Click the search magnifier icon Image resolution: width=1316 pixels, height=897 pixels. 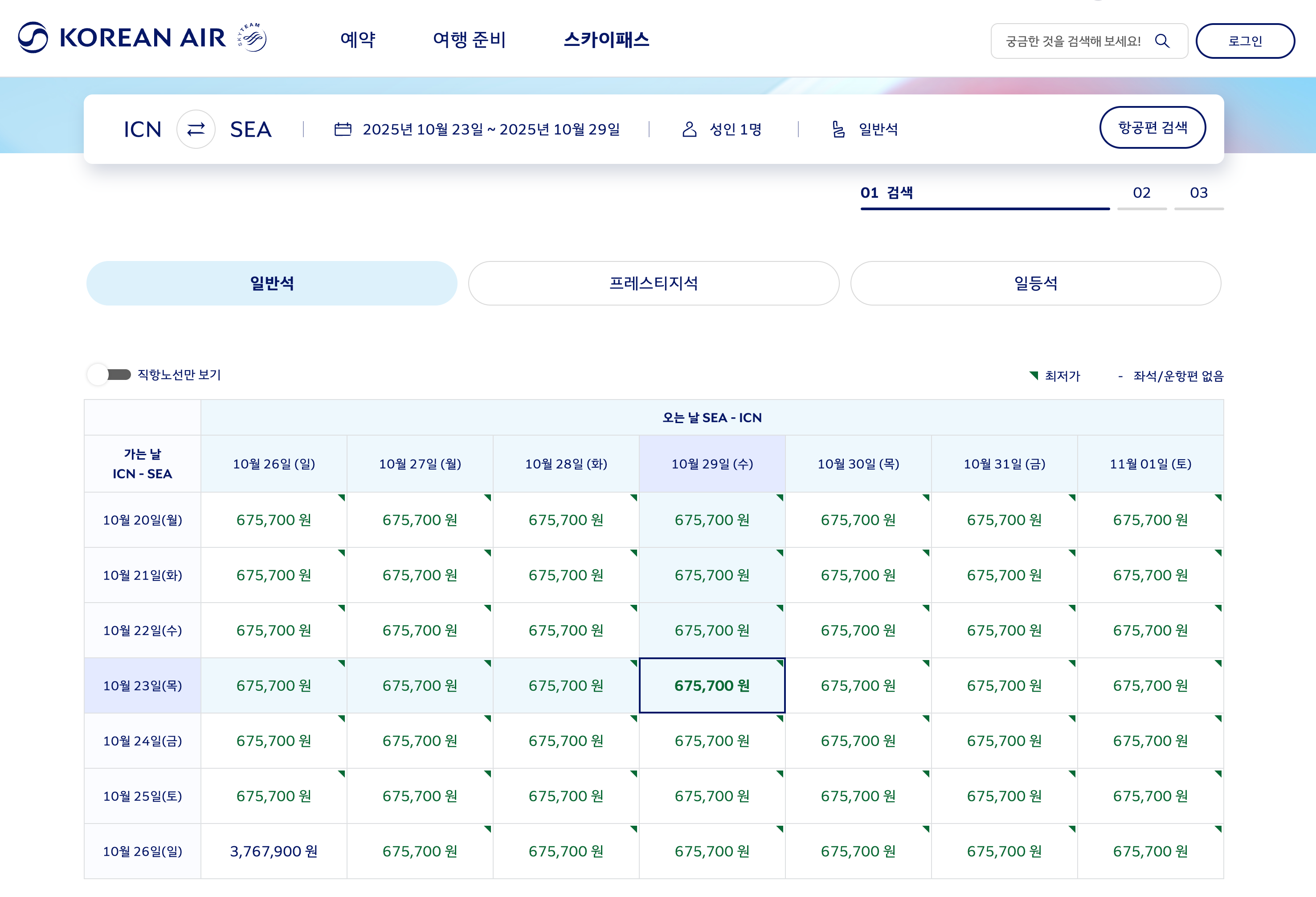point(1162,41)
